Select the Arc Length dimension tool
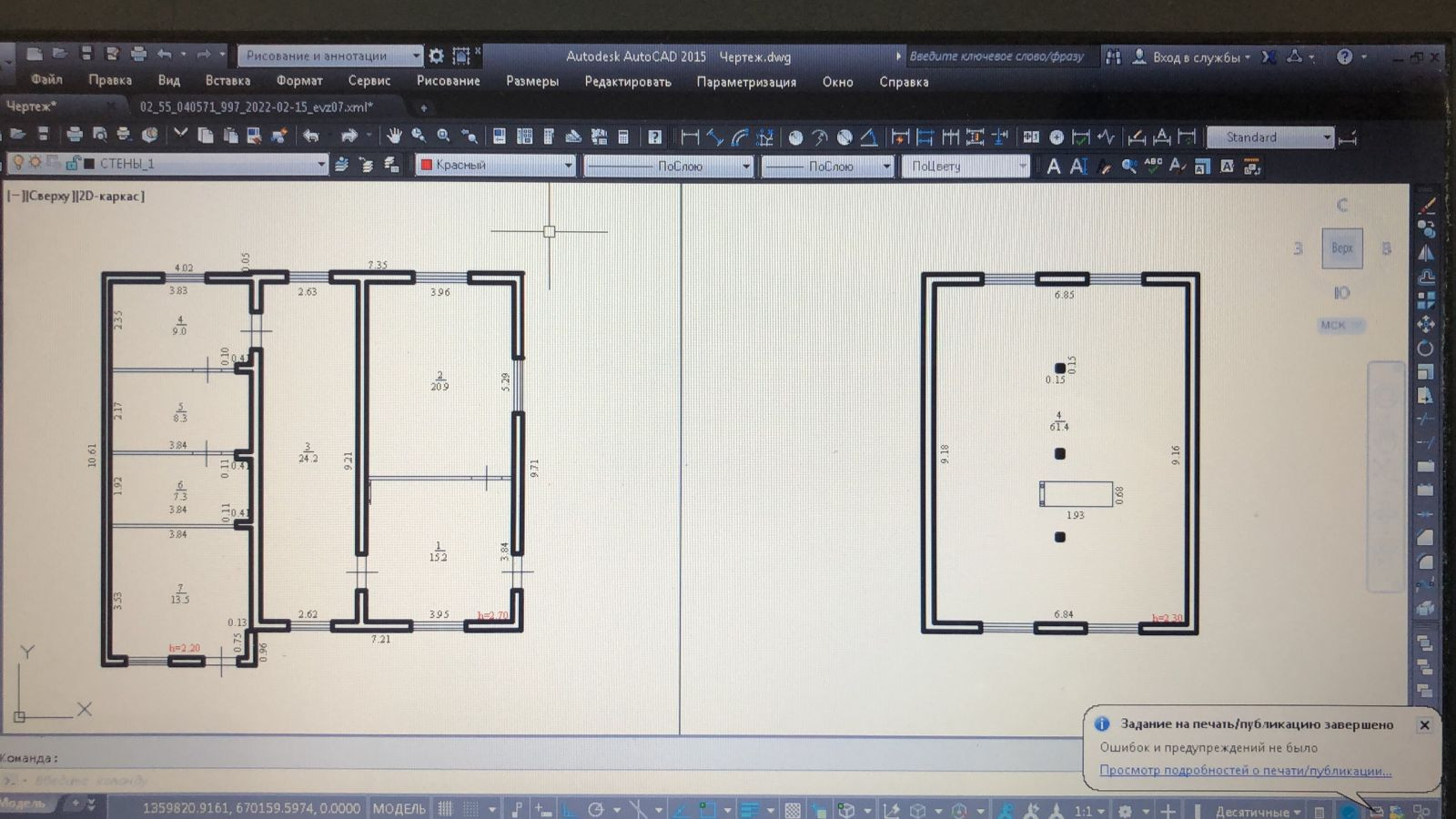 (740, 137)
